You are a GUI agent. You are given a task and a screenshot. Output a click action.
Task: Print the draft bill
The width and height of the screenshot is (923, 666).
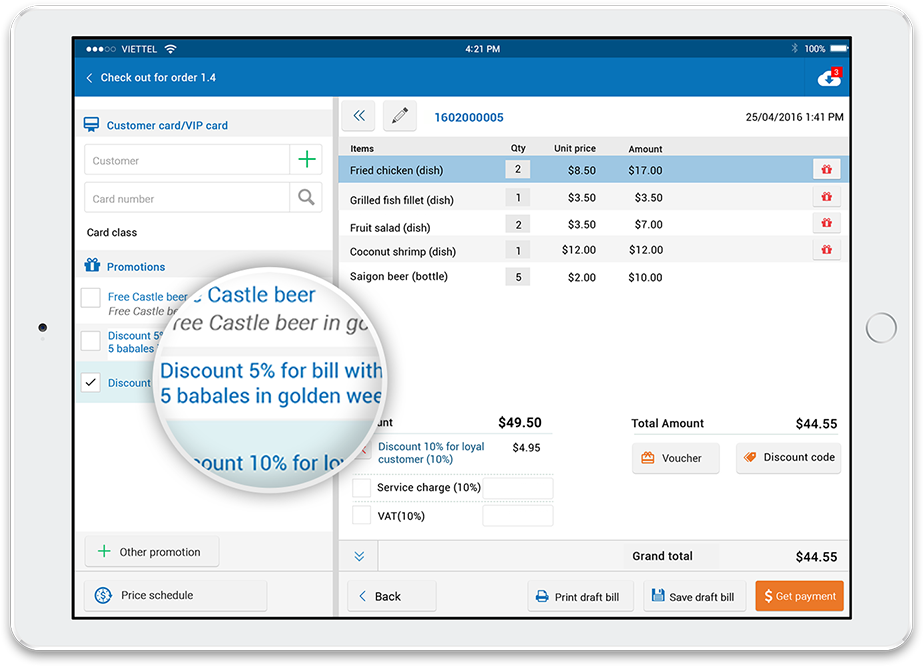[580, 597]
